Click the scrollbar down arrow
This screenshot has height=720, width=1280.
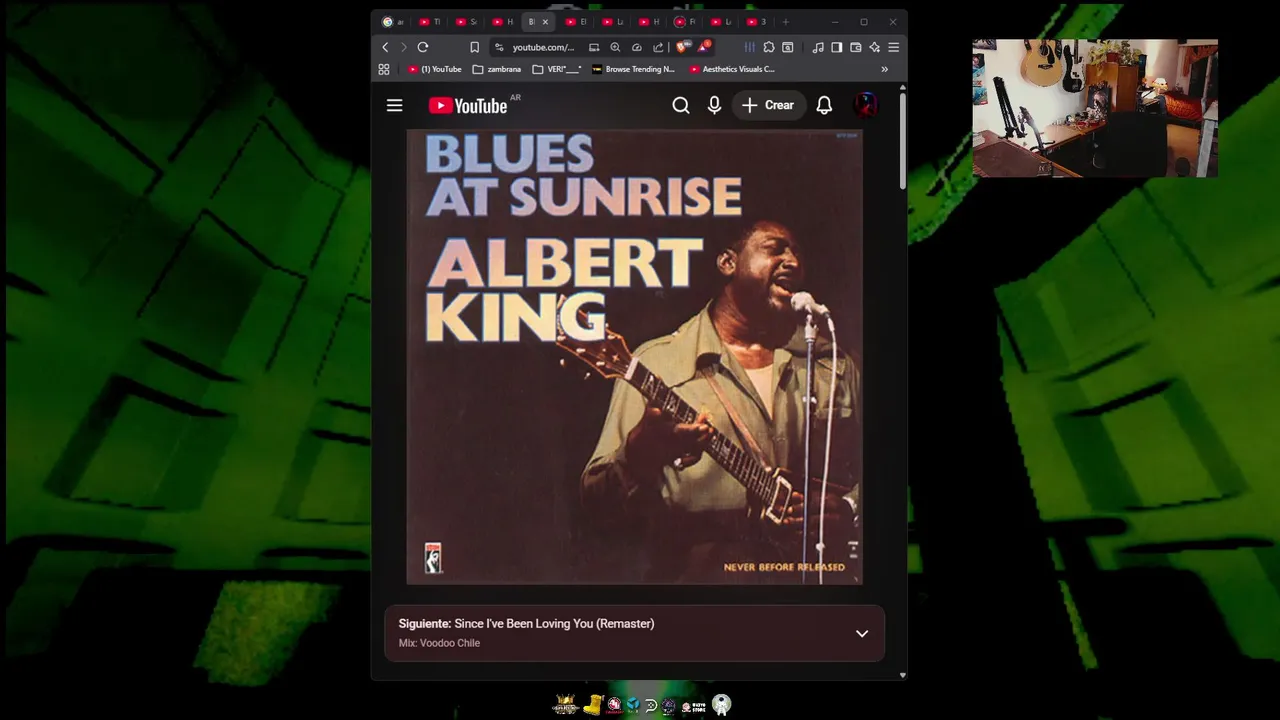(902, 675)
